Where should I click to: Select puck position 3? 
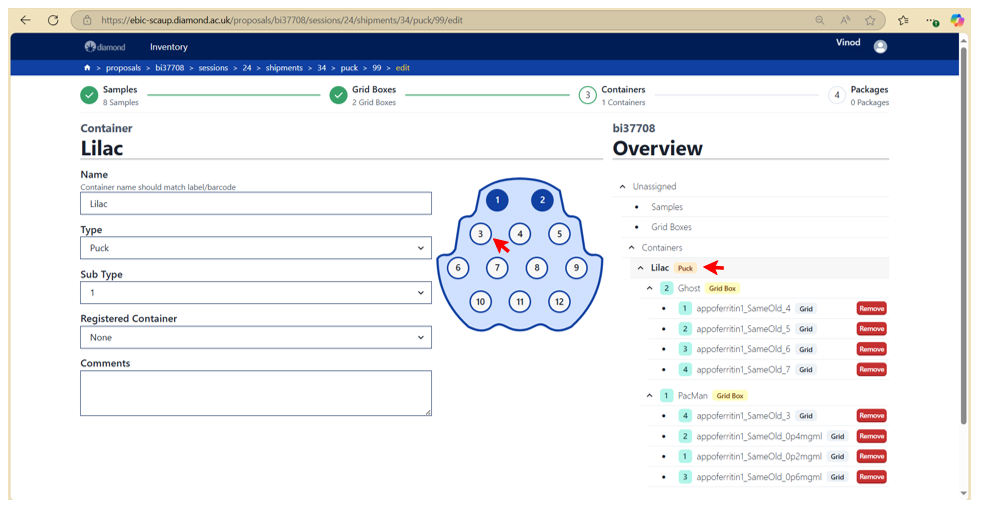click(480, 234)
